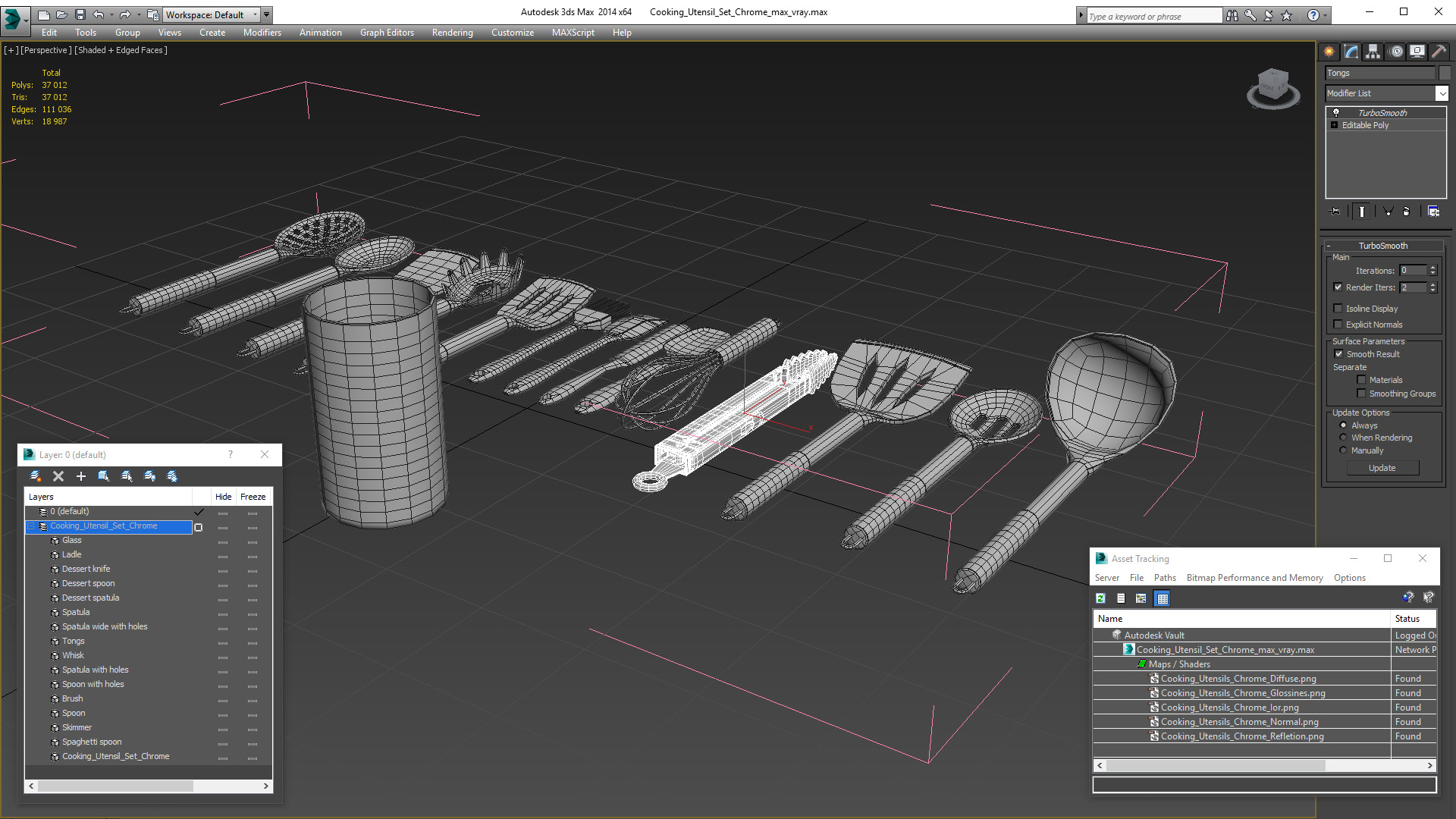Click the Iterations value field
The height and width of the screenshot is (819, 1456).
tap(1412, 271)
